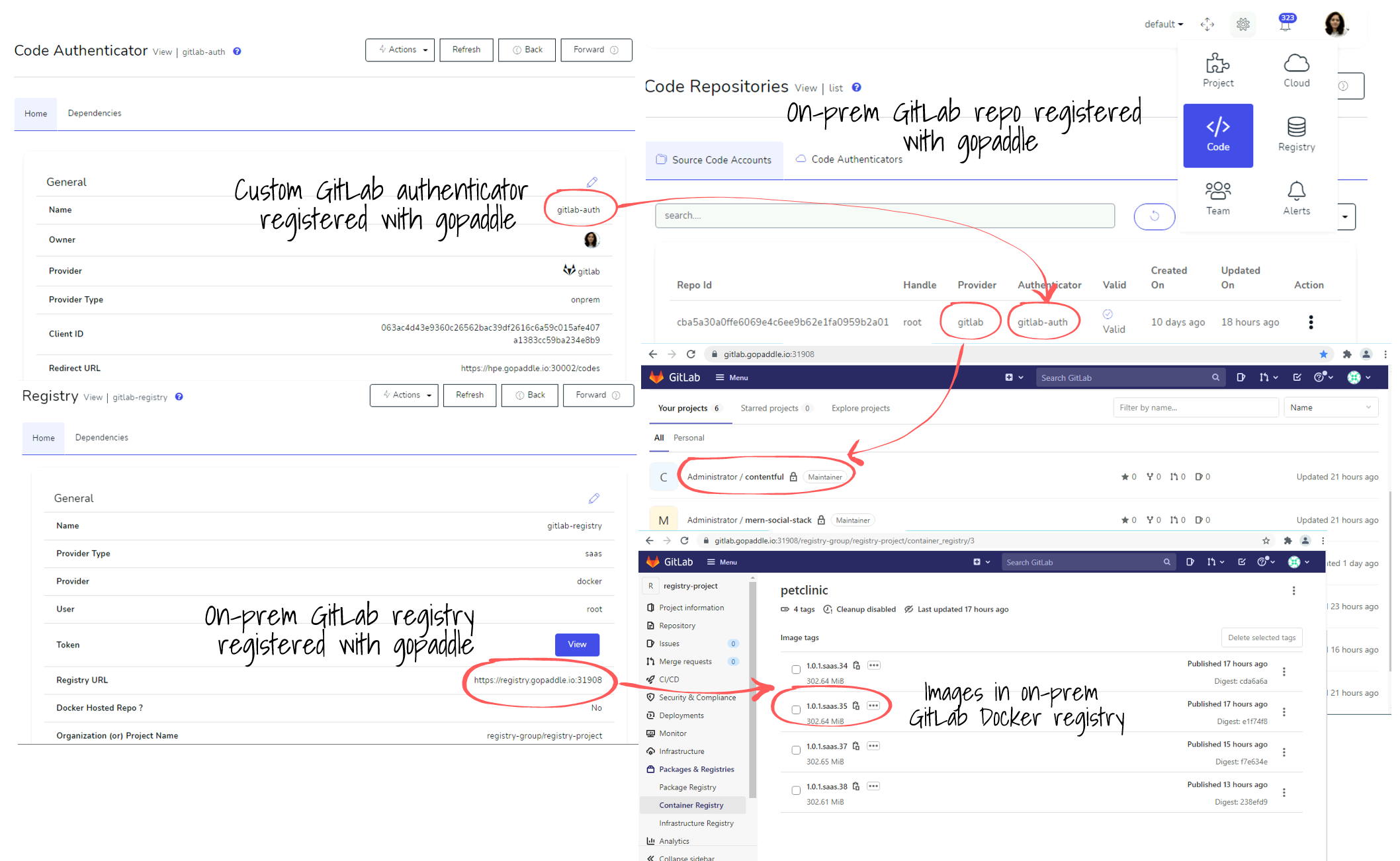Collapse the GitLab sidebar
The image size is (1400, 861).
(x=681, y=858)
